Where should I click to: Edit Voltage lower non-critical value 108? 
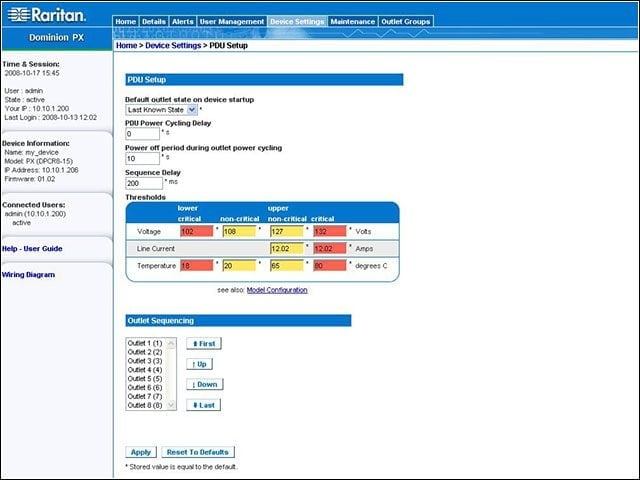239,231
